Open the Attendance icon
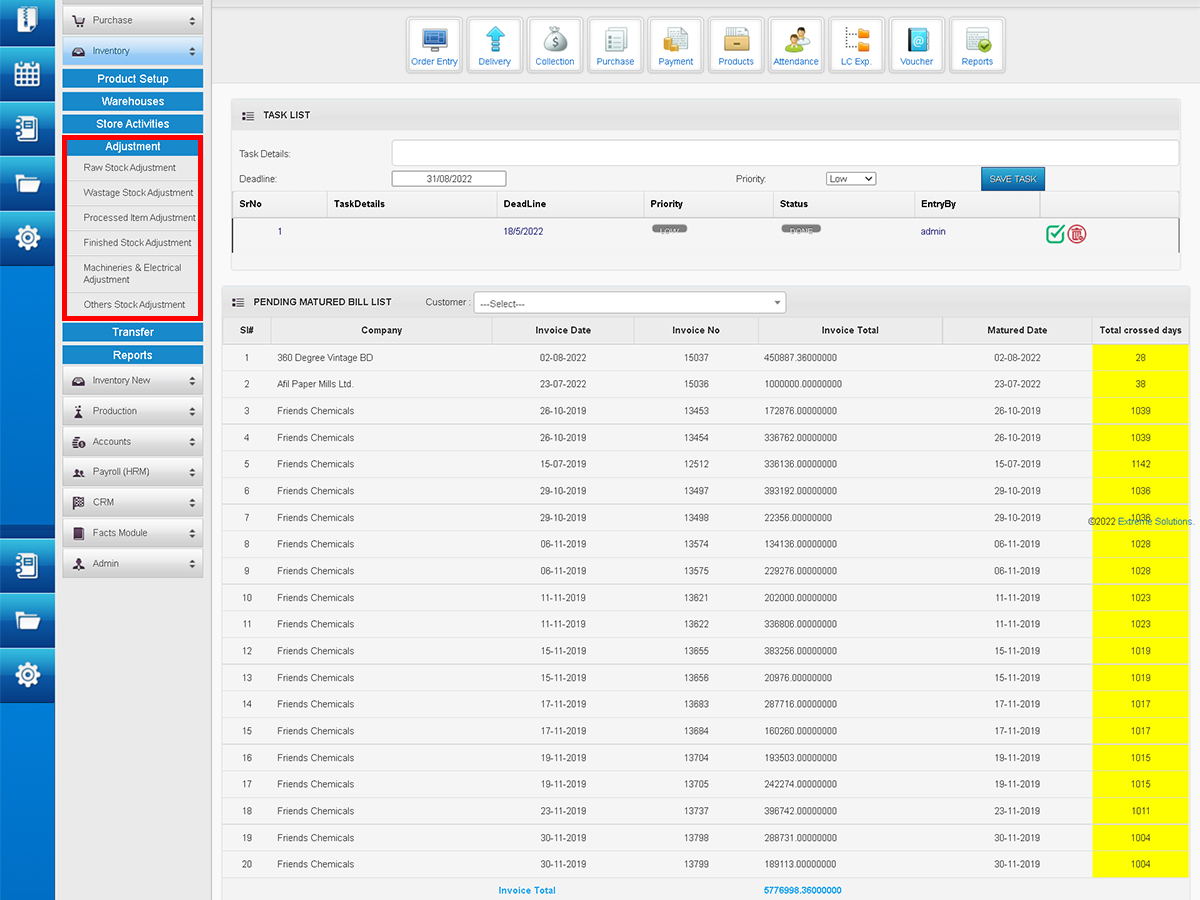The image size is (1200, 900). point(796,46)
